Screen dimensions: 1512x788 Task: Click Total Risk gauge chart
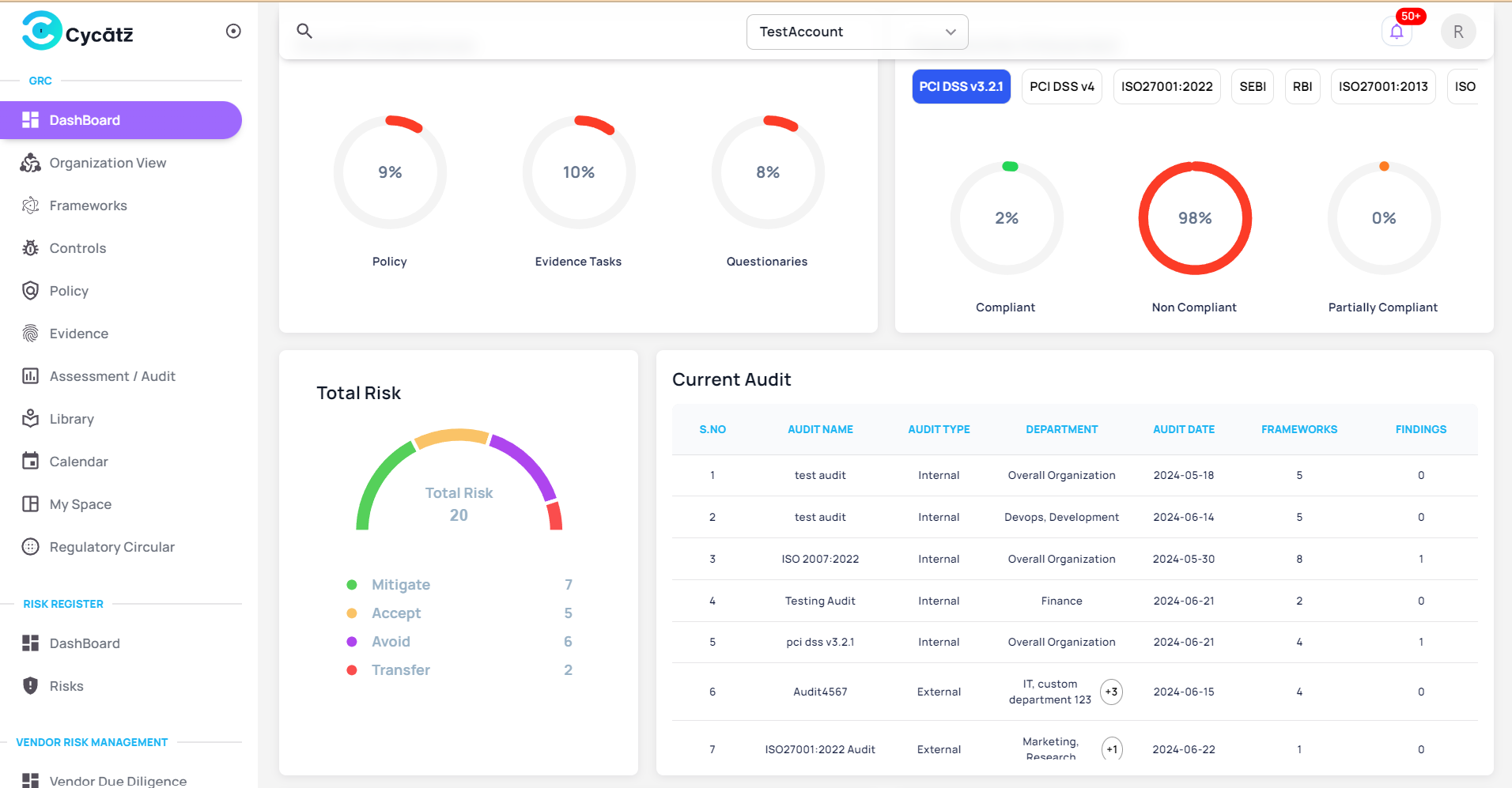[x=459, y=480]
